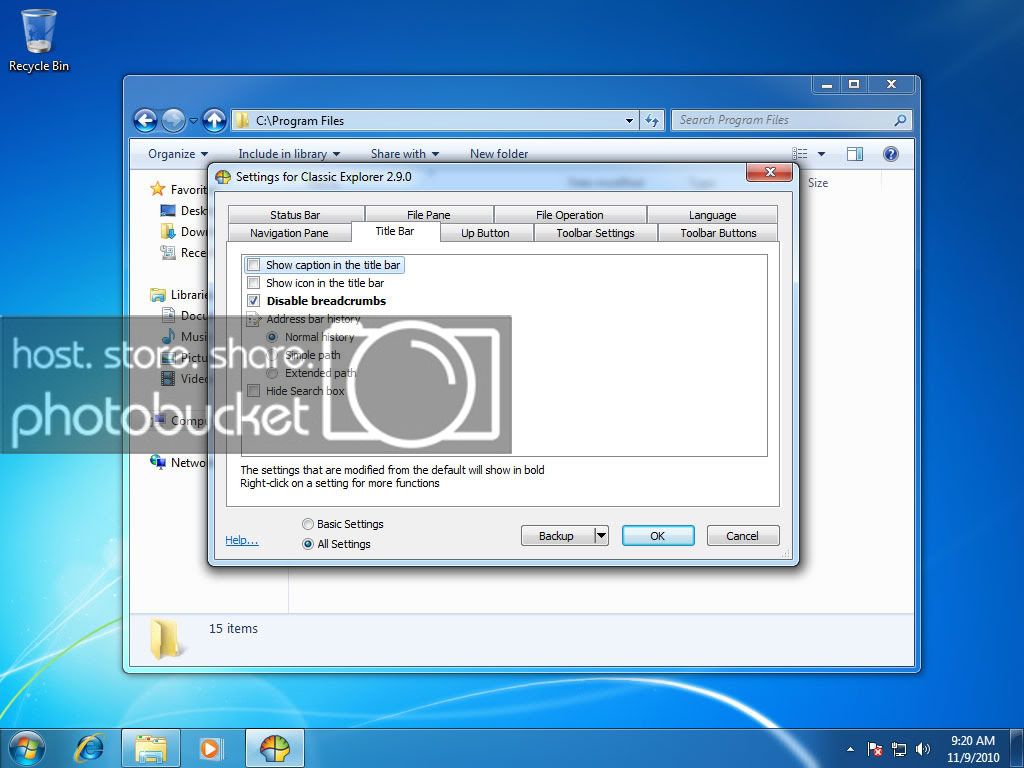Click the Address bar history setting icon
The image size is (1024, 768).
click(253, 319)
